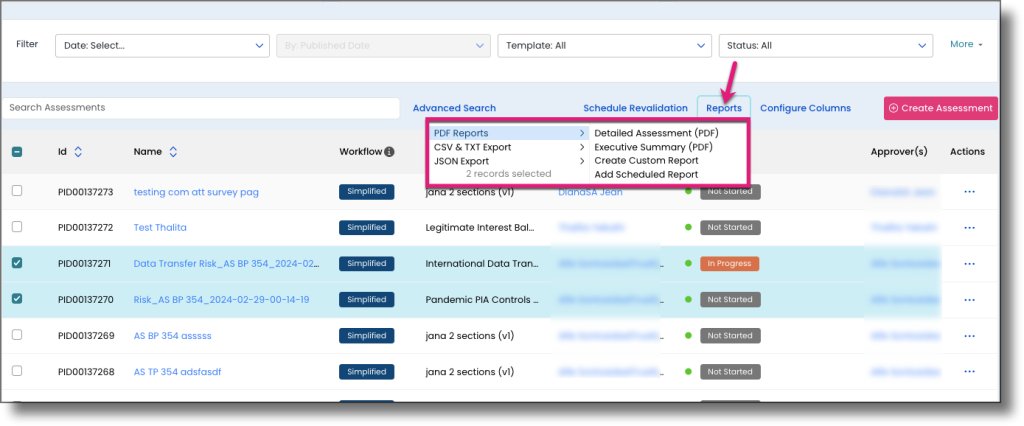Check the box for PID00137269
The width and height of the screenshot is (1024, 426).
pos(17,335)
